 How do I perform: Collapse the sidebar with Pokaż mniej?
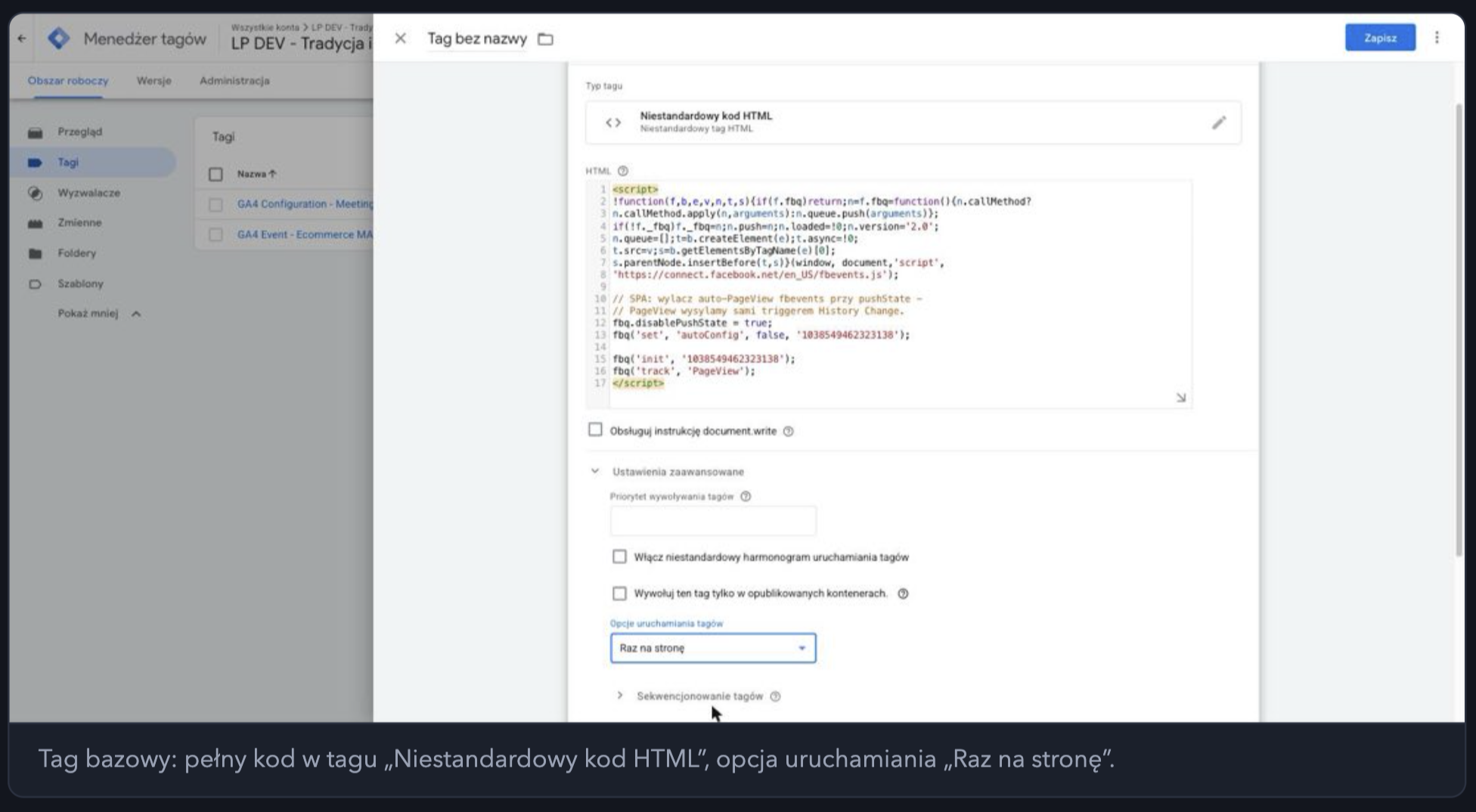tap(99, 314)
